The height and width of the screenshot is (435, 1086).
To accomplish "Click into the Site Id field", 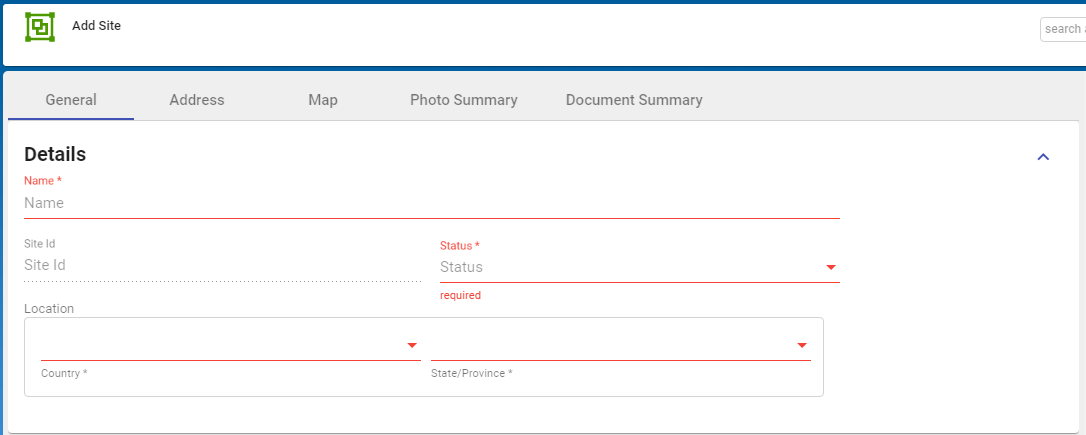I will pyautogui.click(x=222, y=266).
